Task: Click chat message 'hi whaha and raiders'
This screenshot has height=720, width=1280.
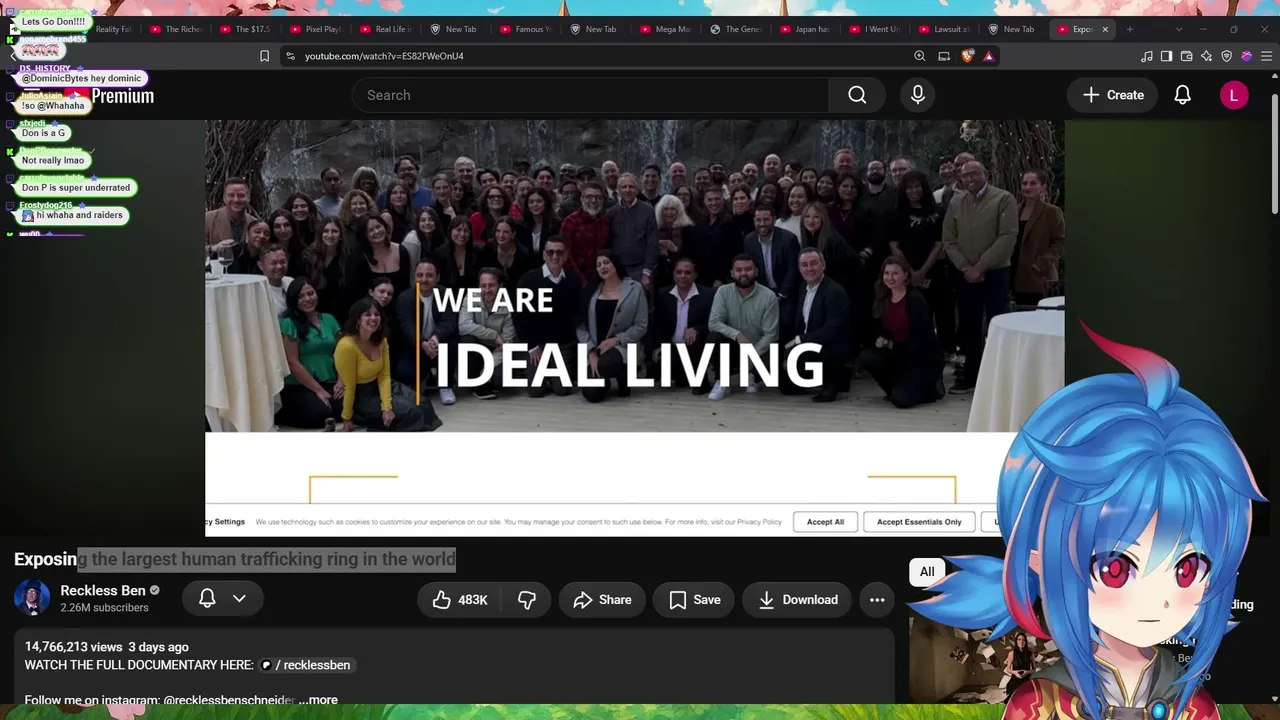Action: click(x=73, y=215)
